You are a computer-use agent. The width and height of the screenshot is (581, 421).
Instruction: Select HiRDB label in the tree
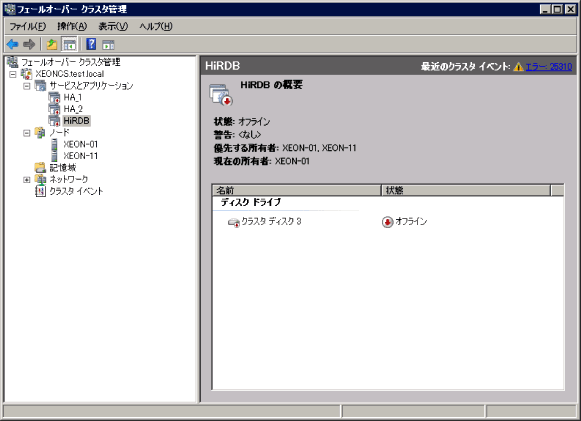tap(76, 121)
